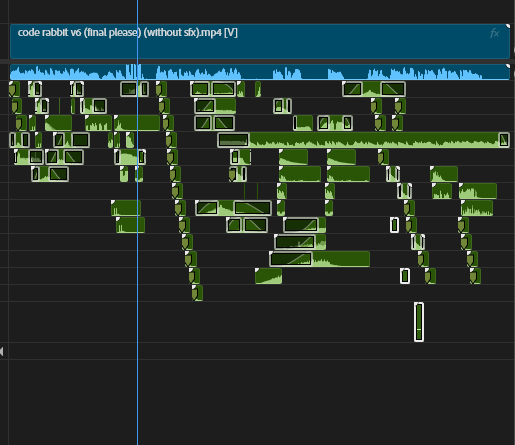This screenshot has width=515, height=445.
Task: Select the code rabbit v6 video clip
Action: pos(260,41)
